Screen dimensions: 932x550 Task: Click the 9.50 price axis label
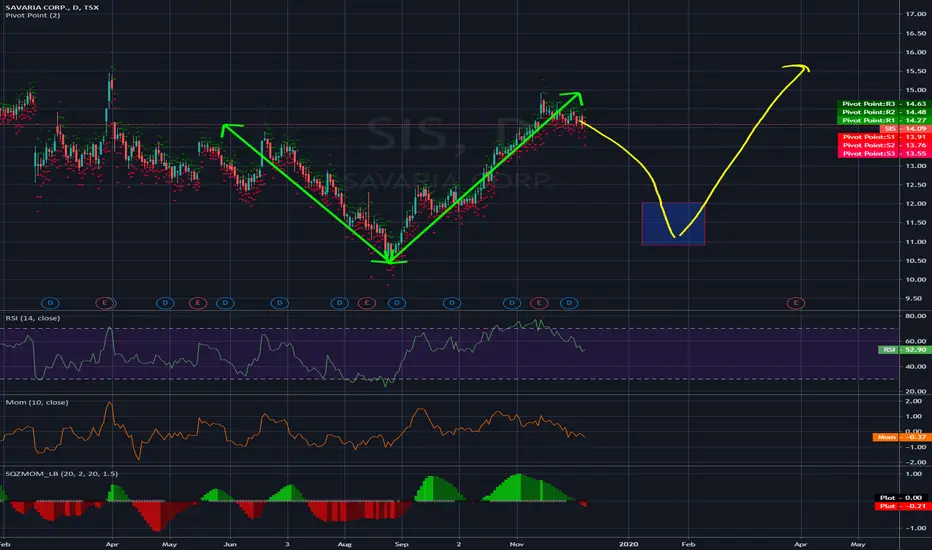[916, 299]
